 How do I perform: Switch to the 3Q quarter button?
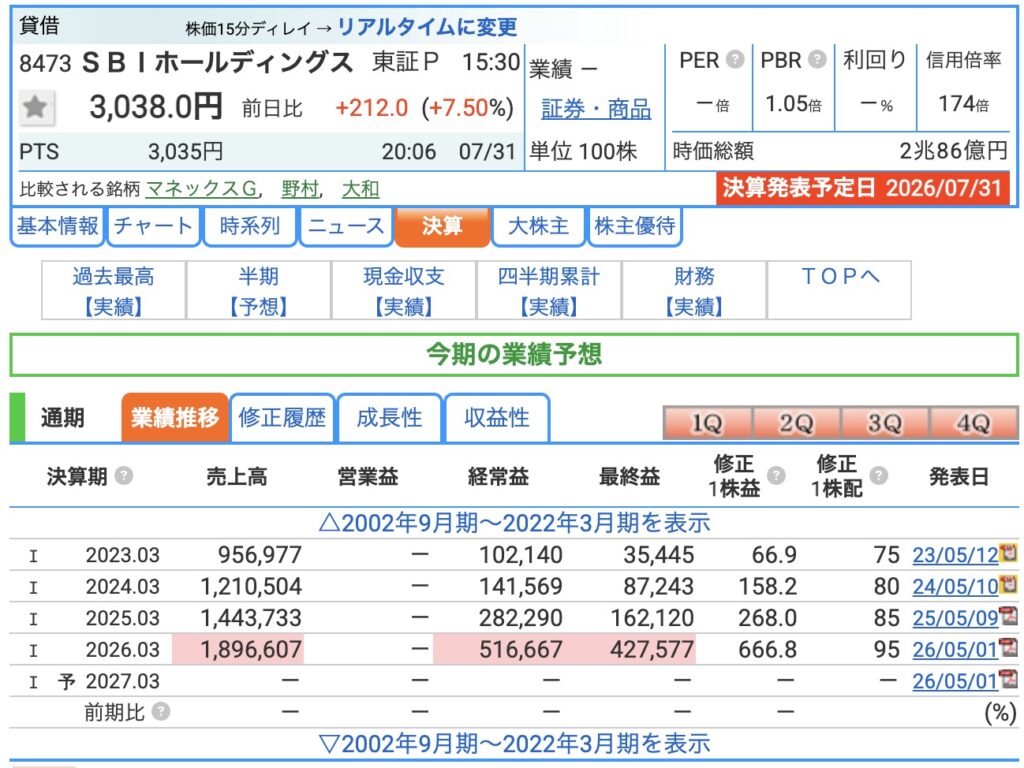(885, 423)
